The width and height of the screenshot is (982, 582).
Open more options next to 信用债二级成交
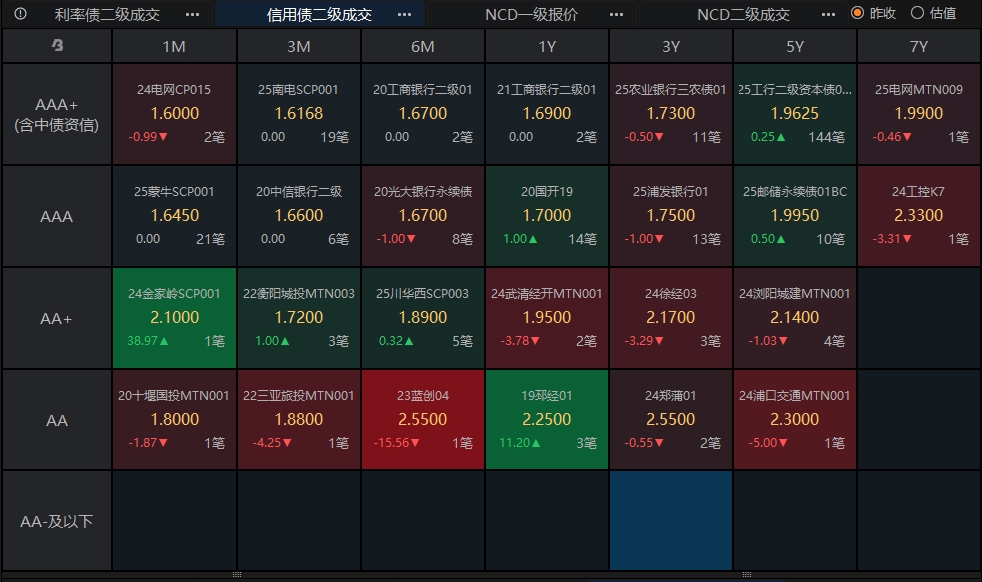[x=405, y=14]
